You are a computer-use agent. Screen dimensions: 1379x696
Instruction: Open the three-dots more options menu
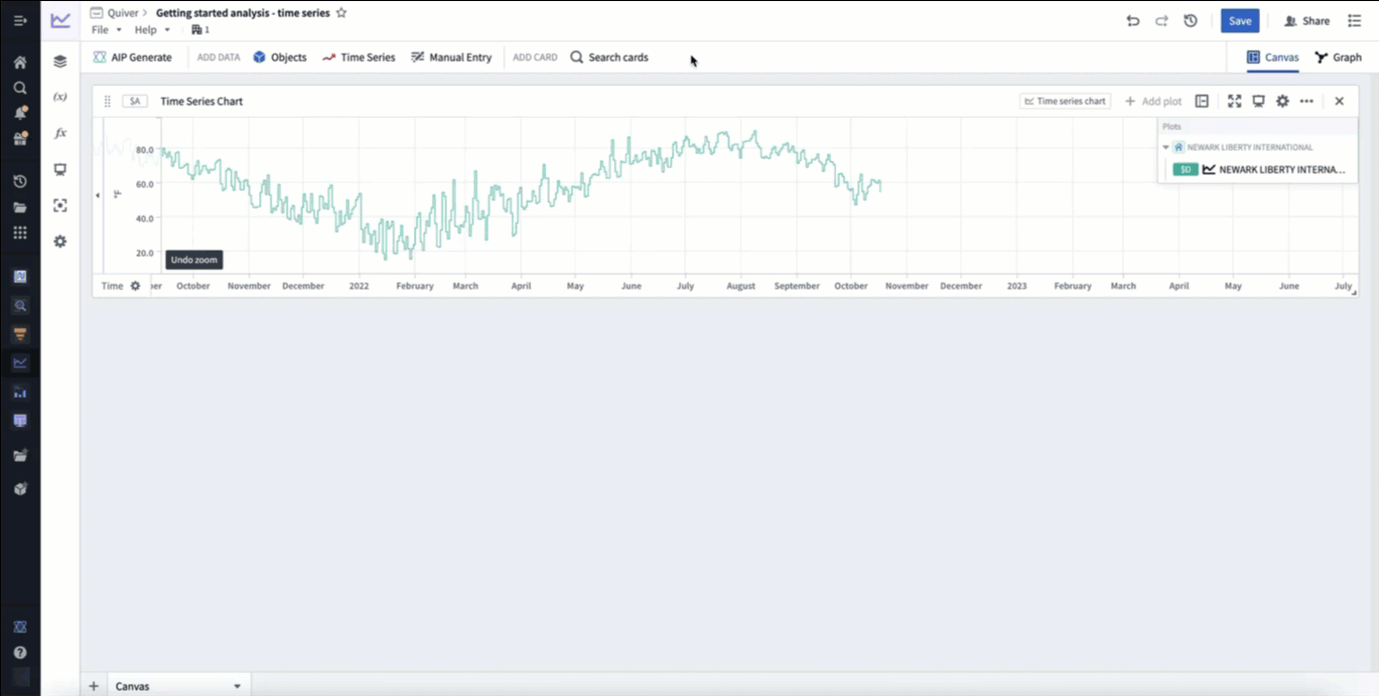tap(1306, 101)
